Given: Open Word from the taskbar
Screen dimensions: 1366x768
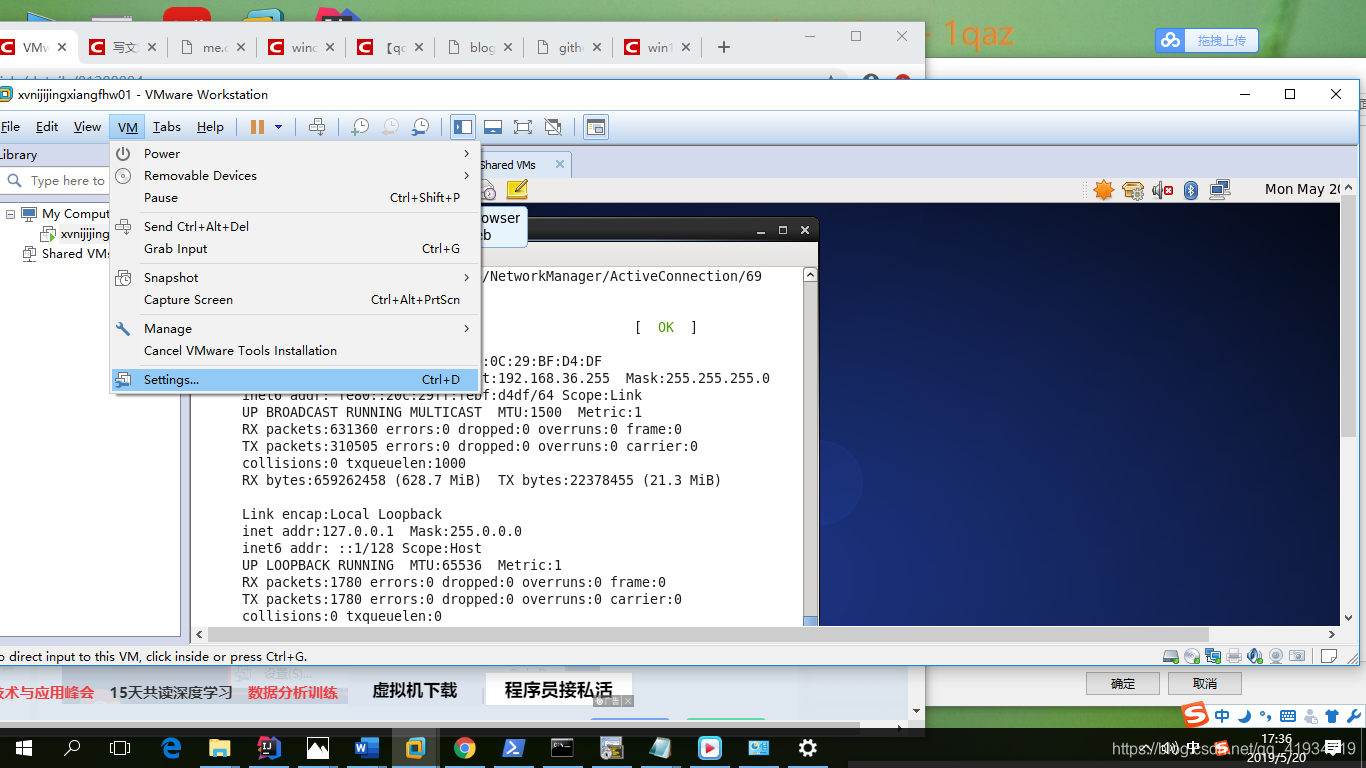Looking at the screenshot, I should tap(366, 748).
